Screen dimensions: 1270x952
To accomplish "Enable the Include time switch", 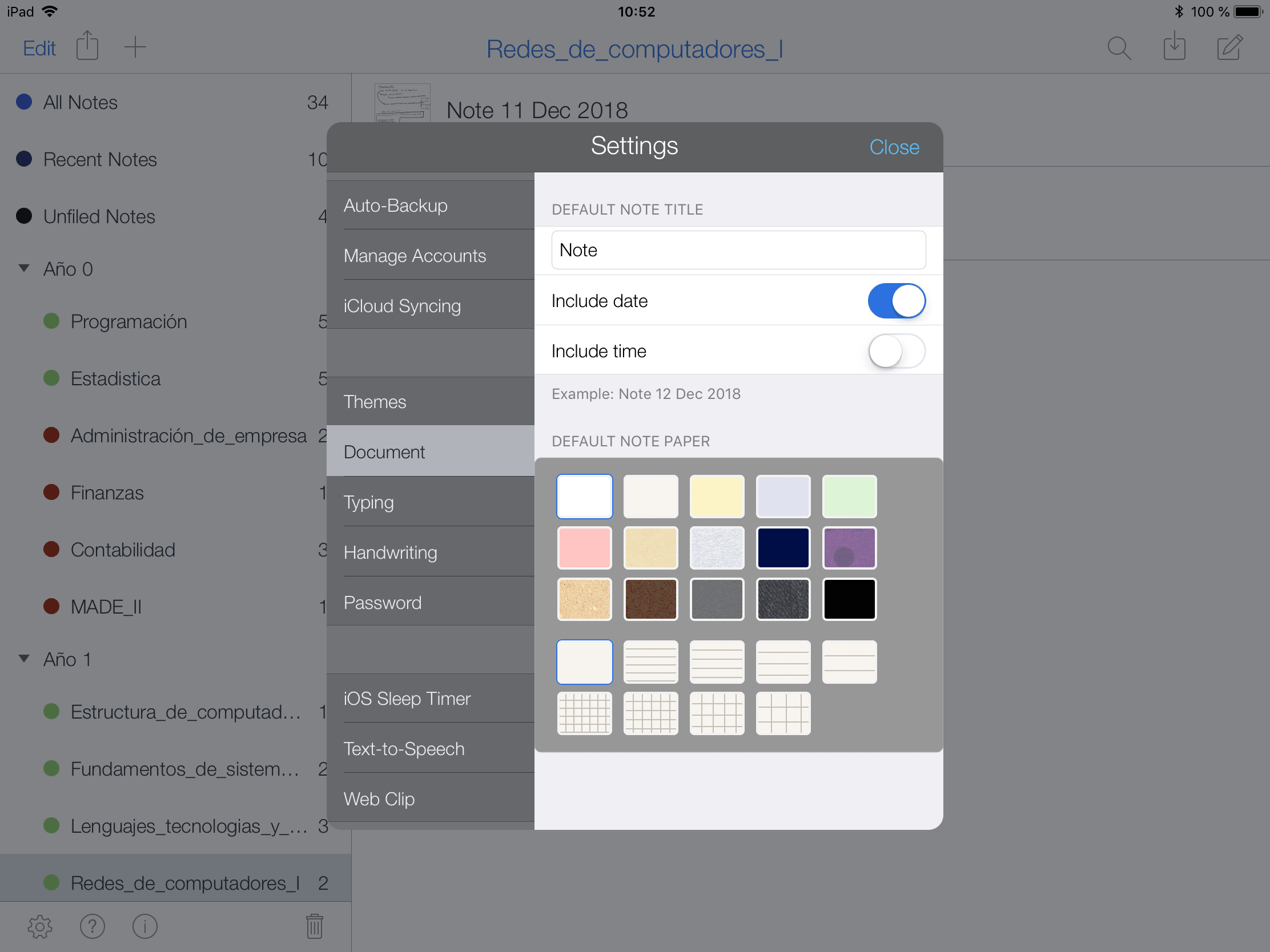I will pyautogui.click(x=895, y=351).
